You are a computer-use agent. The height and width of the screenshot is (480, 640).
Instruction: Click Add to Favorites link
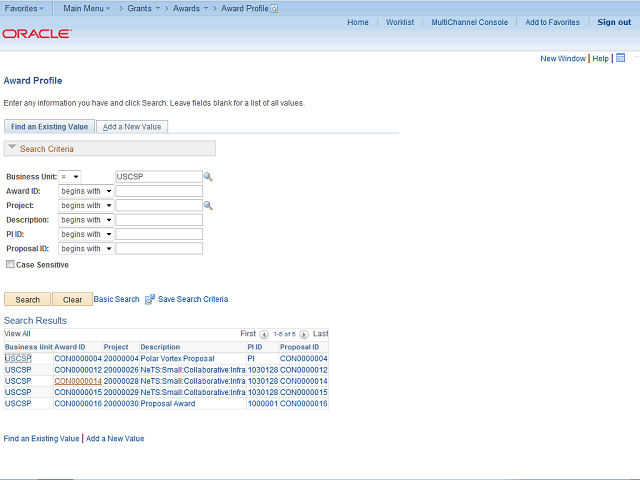pyautogui.click(x=552, y=22)
